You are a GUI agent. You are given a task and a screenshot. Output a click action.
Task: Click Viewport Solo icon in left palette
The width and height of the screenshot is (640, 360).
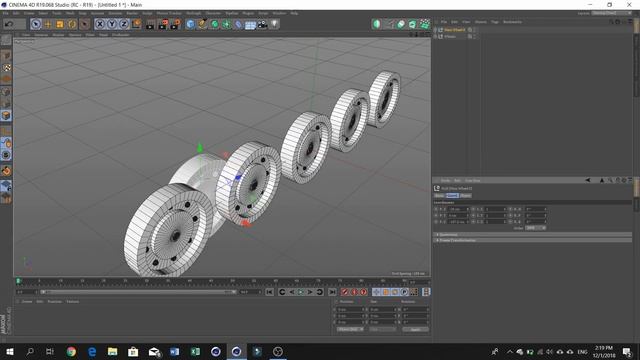(x=6, y=155)
